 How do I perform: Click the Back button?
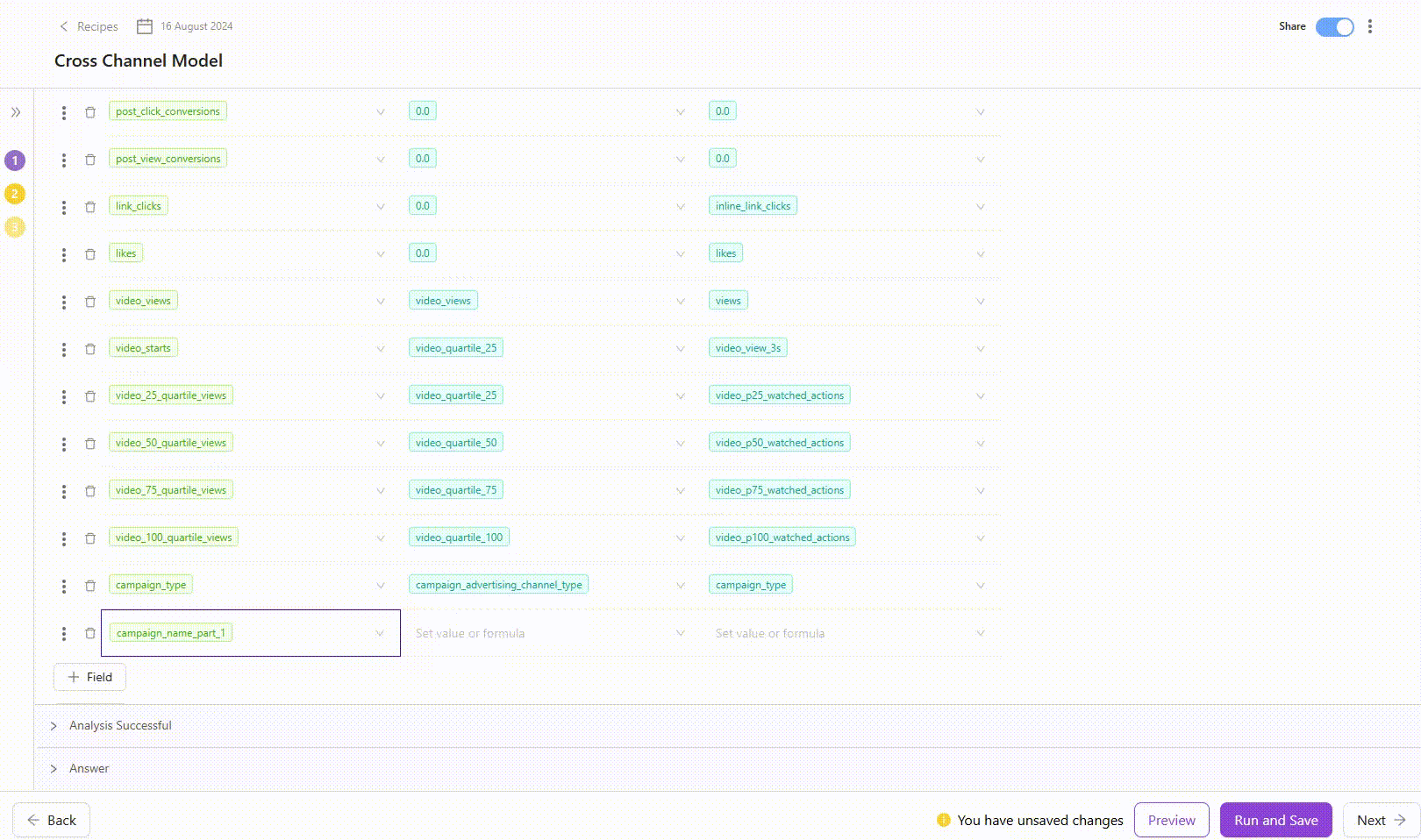pyautogui.click(x=51, y=820)
